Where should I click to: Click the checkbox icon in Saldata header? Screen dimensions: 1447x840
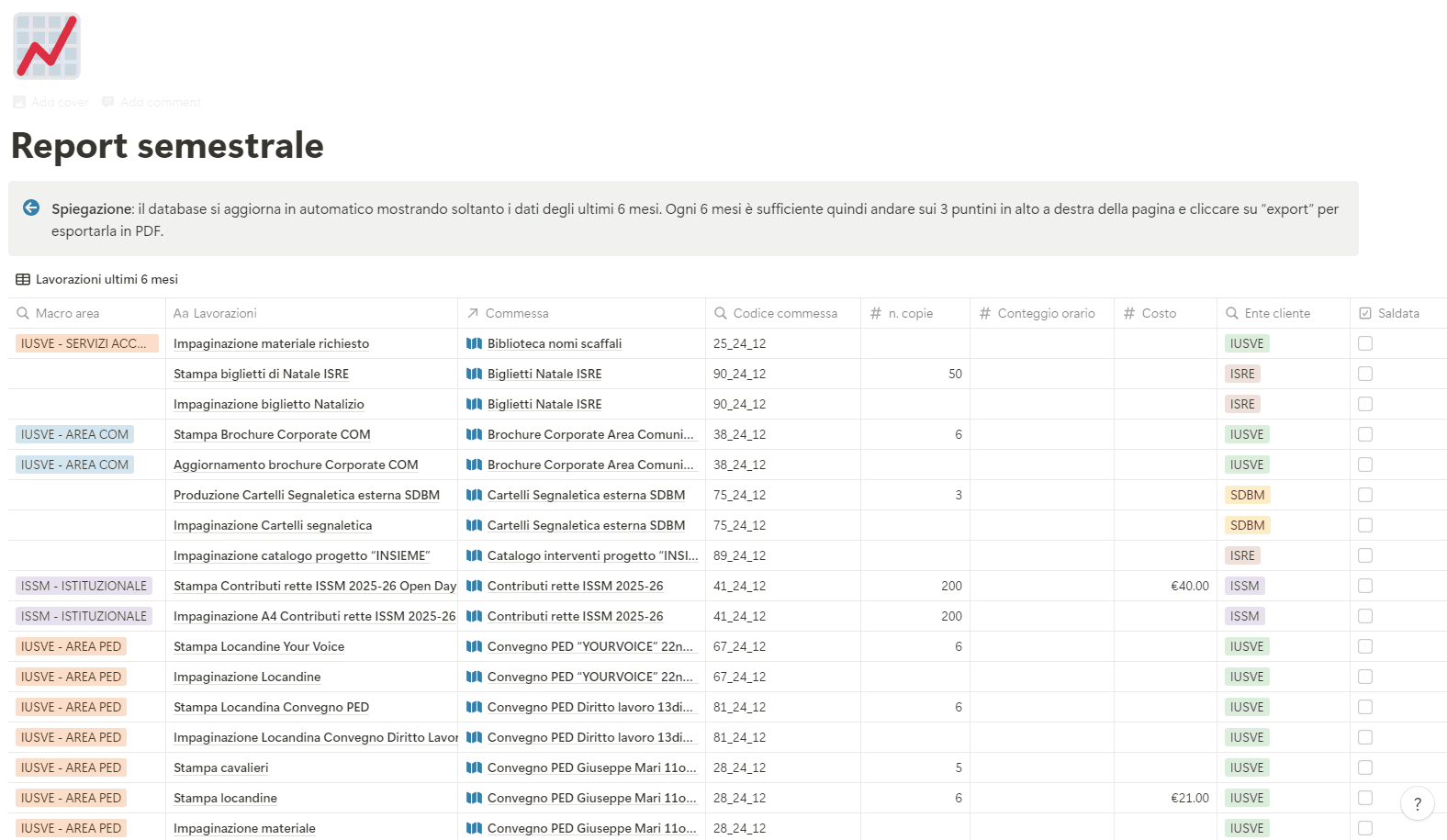(1365, 313)
